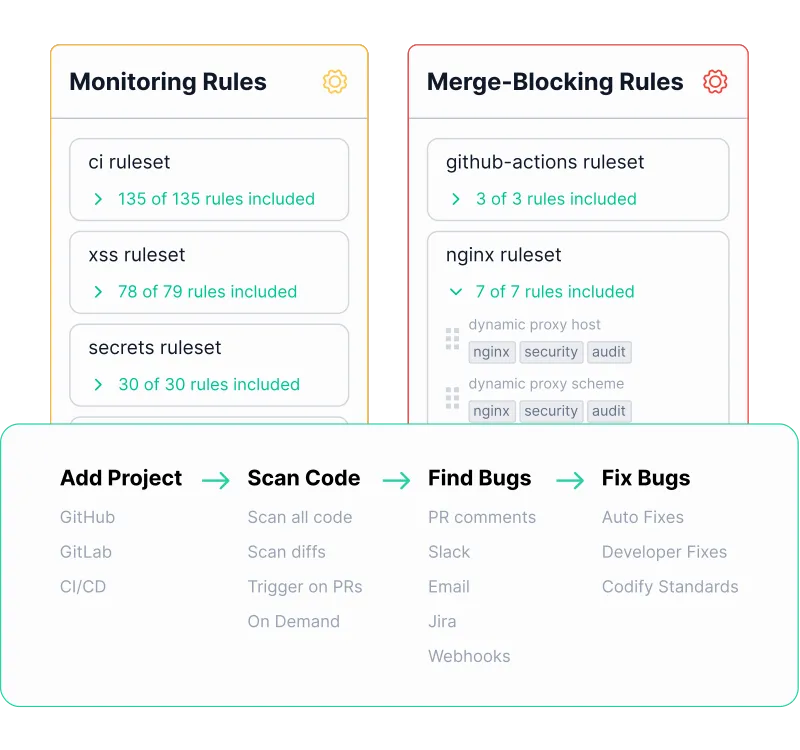Open Auto Fixes under Fix Bugs
800x750 pixels.
pyautogui.click(x=643, y=517)
